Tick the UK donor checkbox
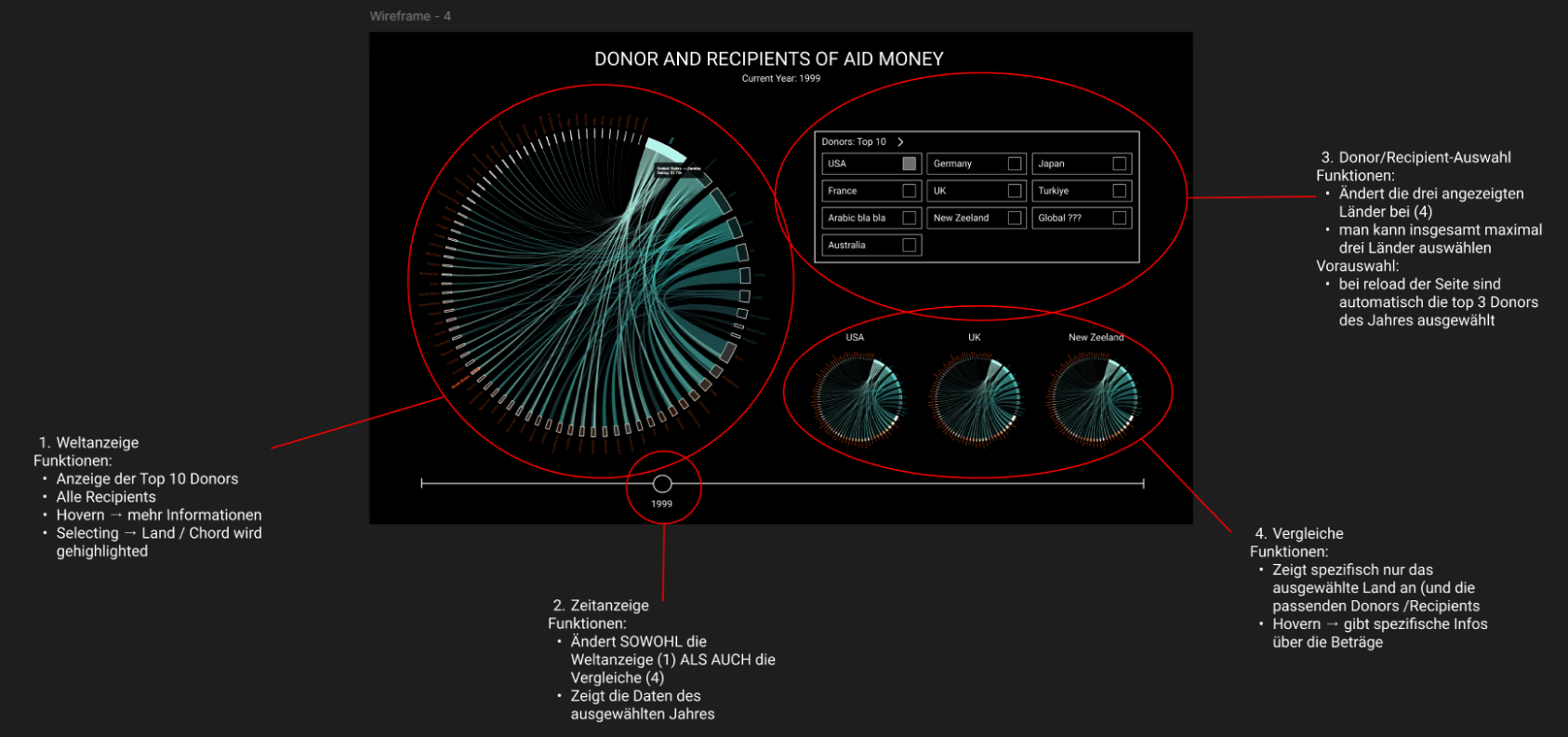 click(1014, 191)
